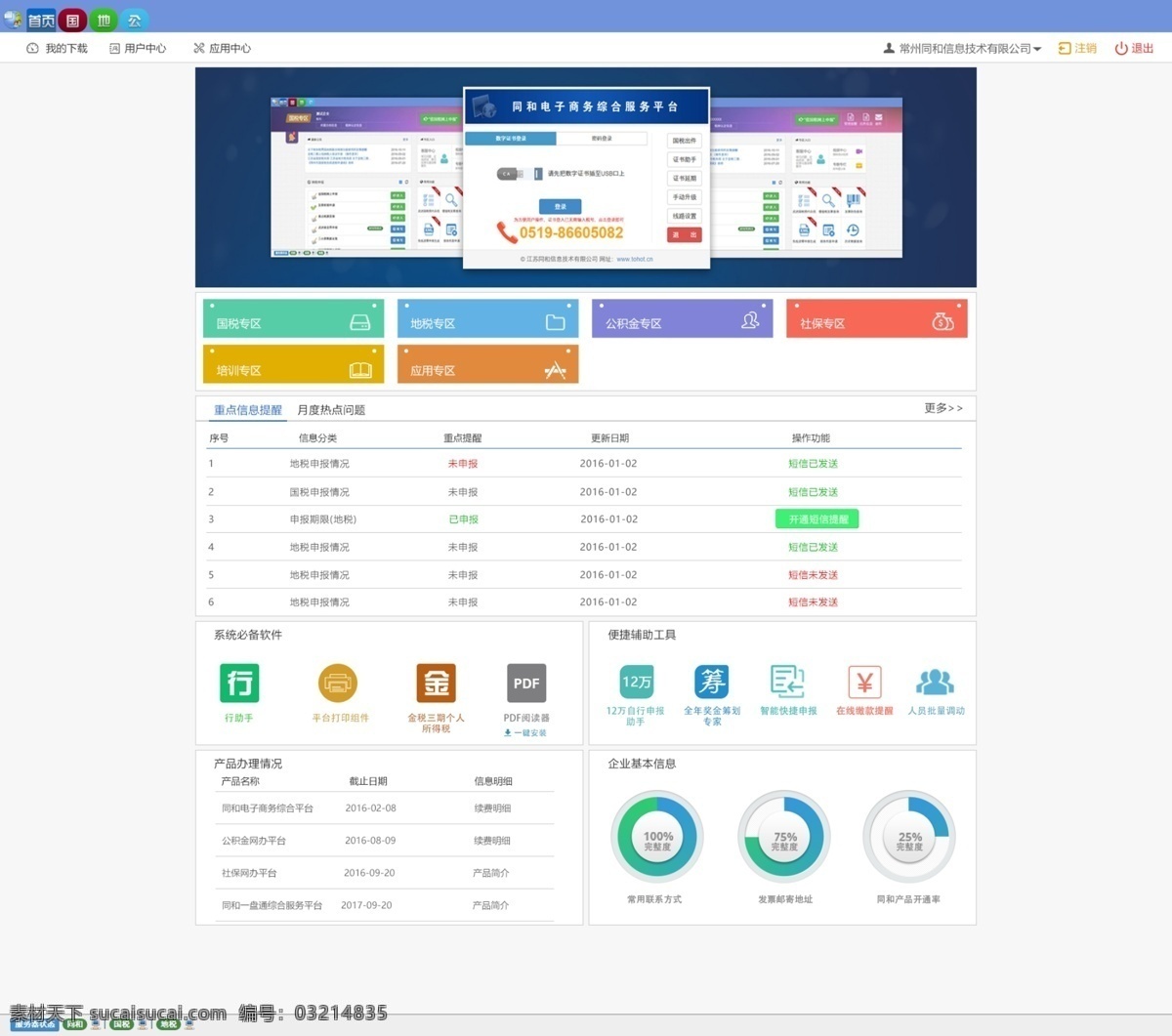
Task: Open the 社保专区 card
Action: coord(876,319)
